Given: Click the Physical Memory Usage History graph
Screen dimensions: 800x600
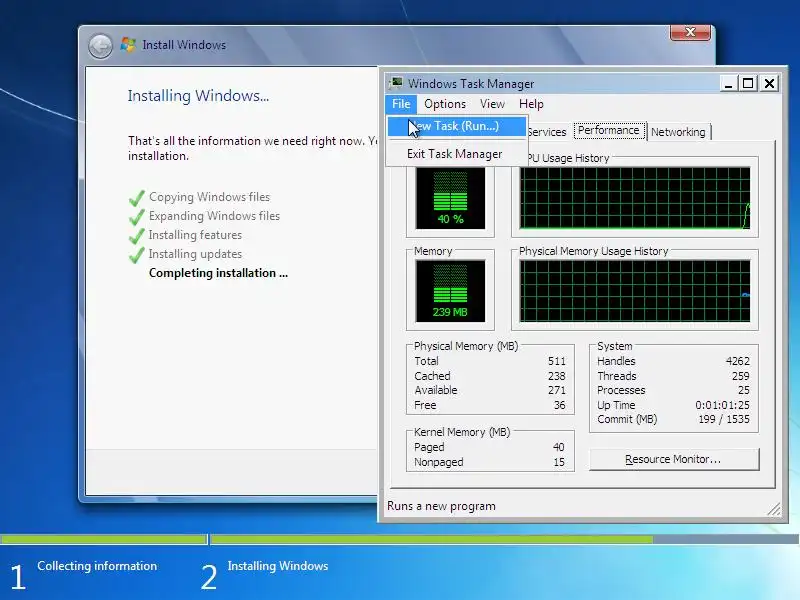Looking at the screenshot, I should click(635, 291).
